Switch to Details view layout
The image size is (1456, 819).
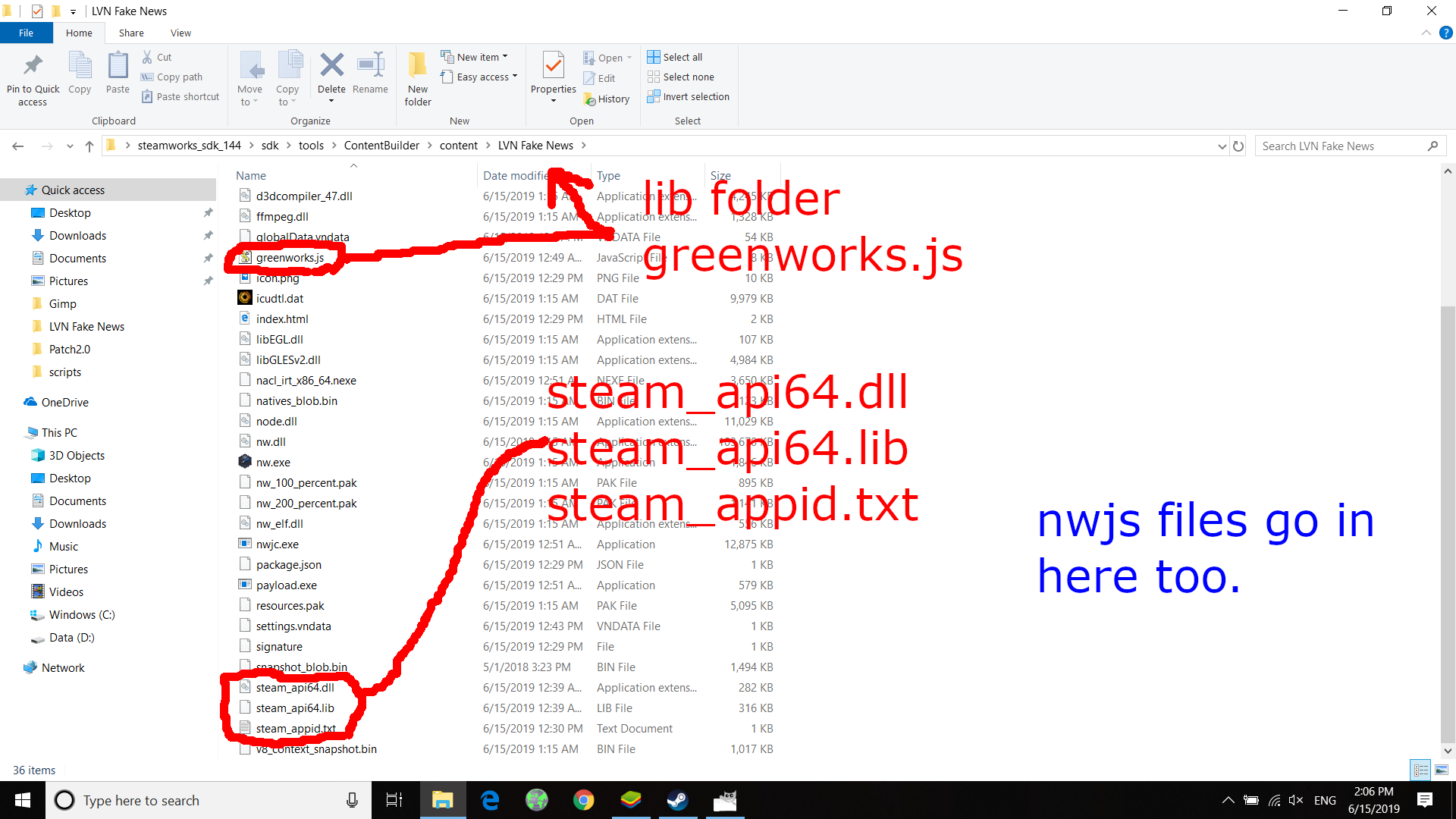point(1421,770)
